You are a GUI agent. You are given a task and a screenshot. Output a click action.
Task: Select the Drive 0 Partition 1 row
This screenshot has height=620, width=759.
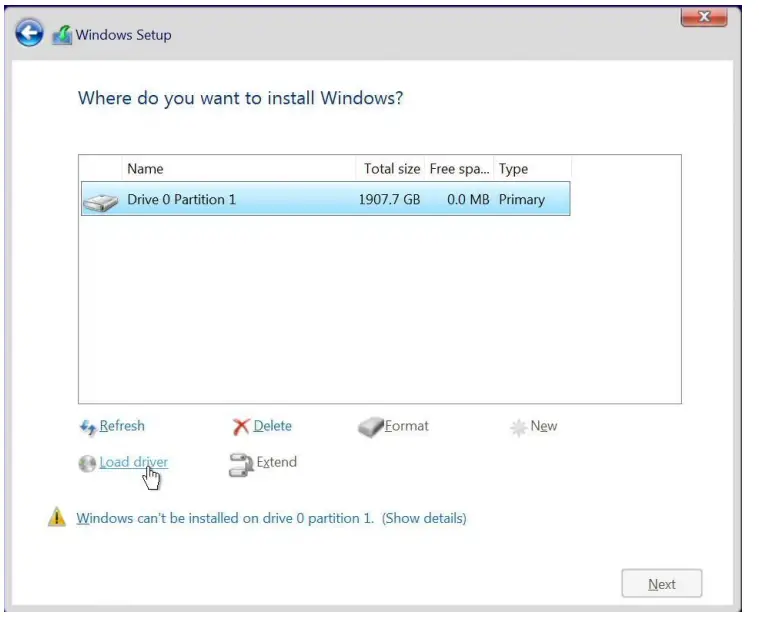[x=326, y=199]
